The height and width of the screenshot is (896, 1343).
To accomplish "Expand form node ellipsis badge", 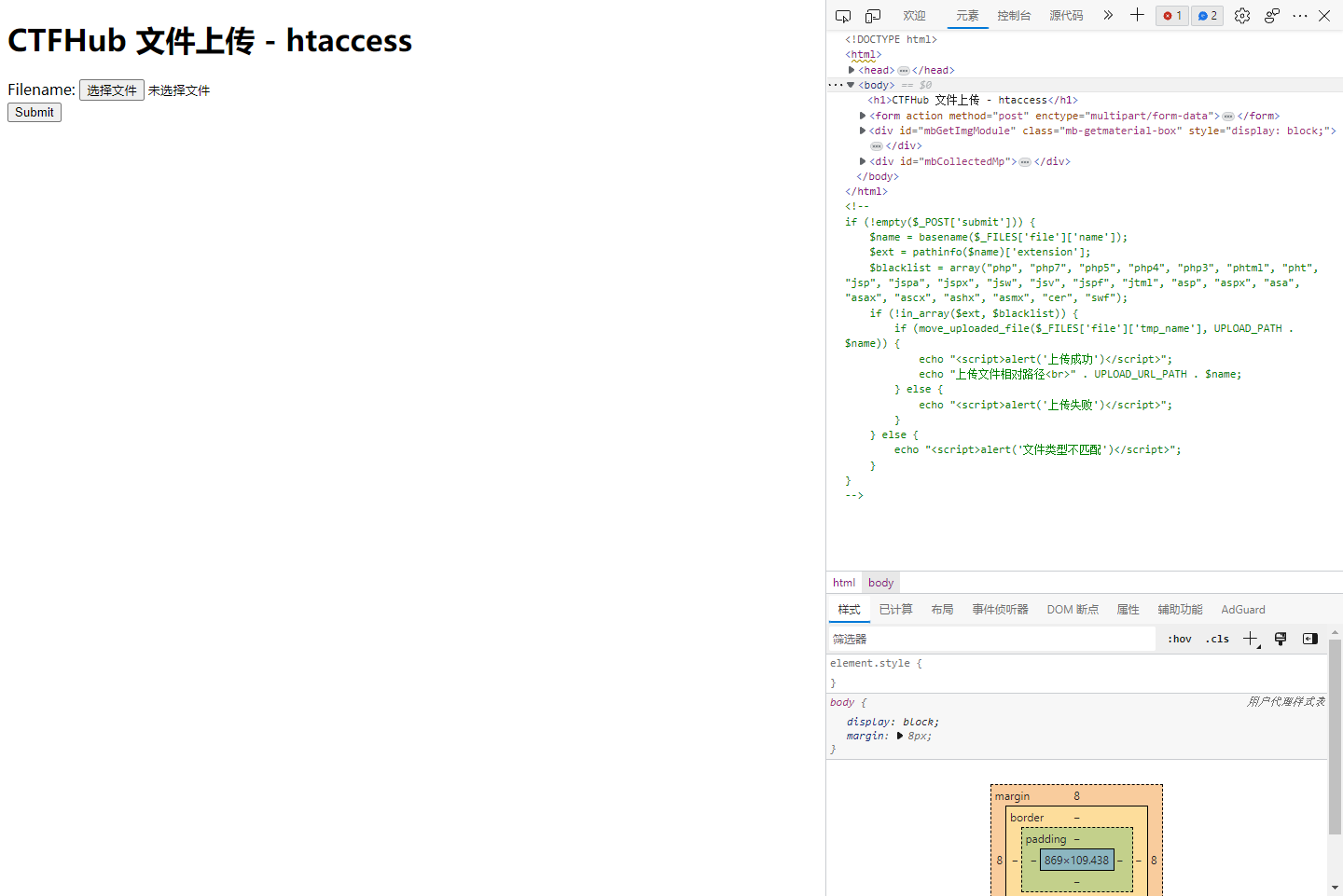I will click(1228, 117).
